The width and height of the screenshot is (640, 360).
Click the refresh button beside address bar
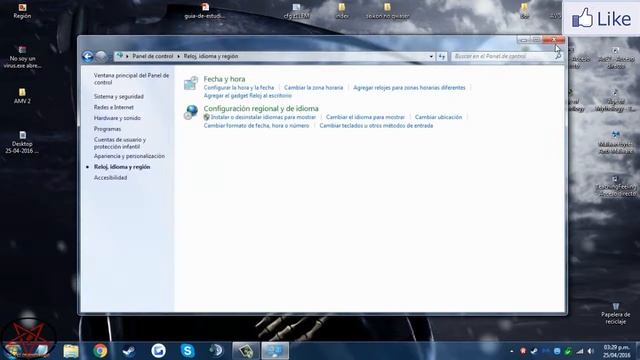click(x=442, y=56)
